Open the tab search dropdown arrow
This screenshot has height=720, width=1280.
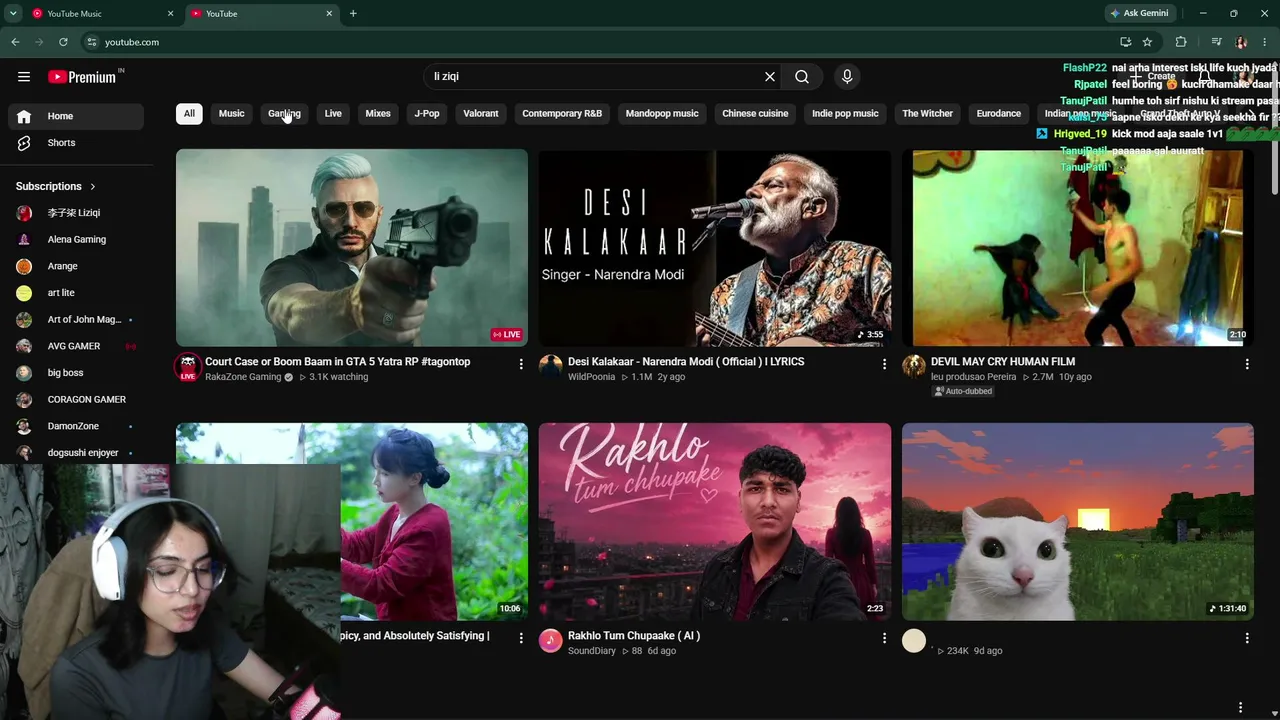pyautogui.click(x=13, y=14)
